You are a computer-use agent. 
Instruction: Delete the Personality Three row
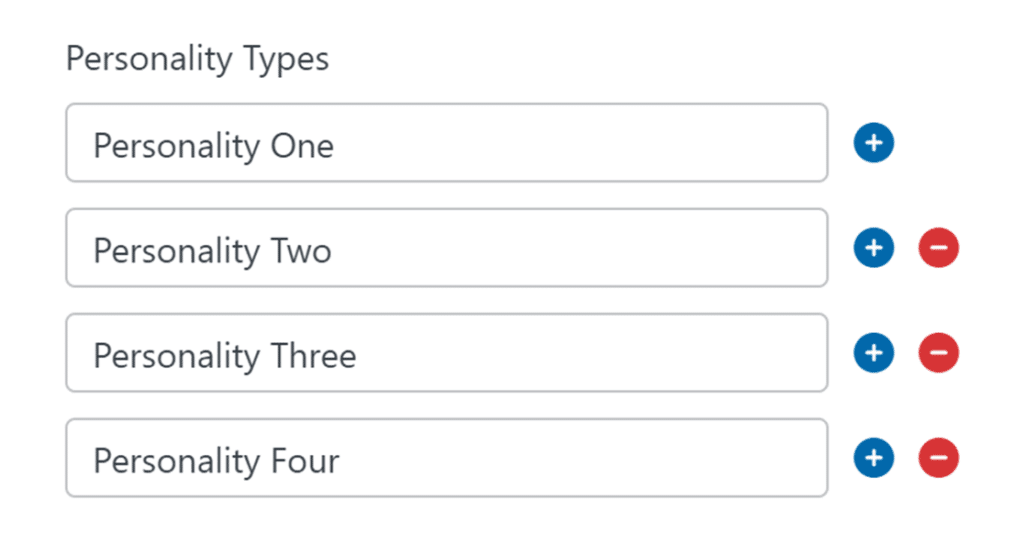pyautogui.click(x=938, y=353)
